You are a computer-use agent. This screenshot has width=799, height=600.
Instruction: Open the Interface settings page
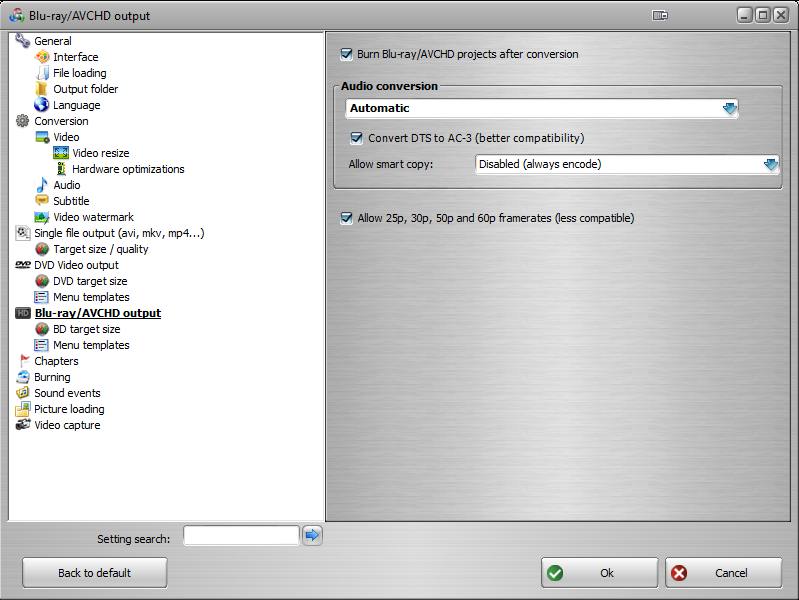pos(75,57)
